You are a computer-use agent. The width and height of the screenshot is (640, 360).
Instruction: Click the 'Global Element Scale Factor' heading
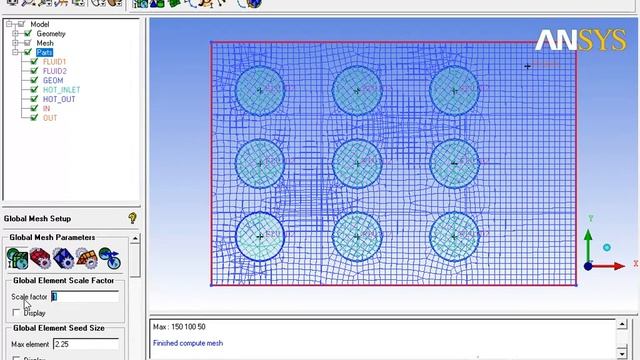coord(64,281)
